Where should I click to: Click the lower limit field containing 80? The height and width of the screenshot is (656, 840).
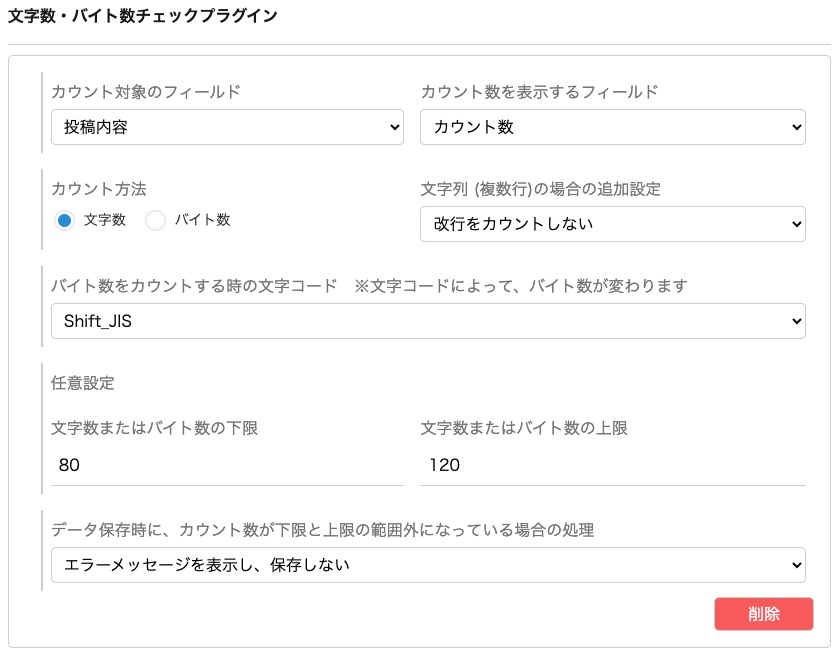tap(227, 465)
